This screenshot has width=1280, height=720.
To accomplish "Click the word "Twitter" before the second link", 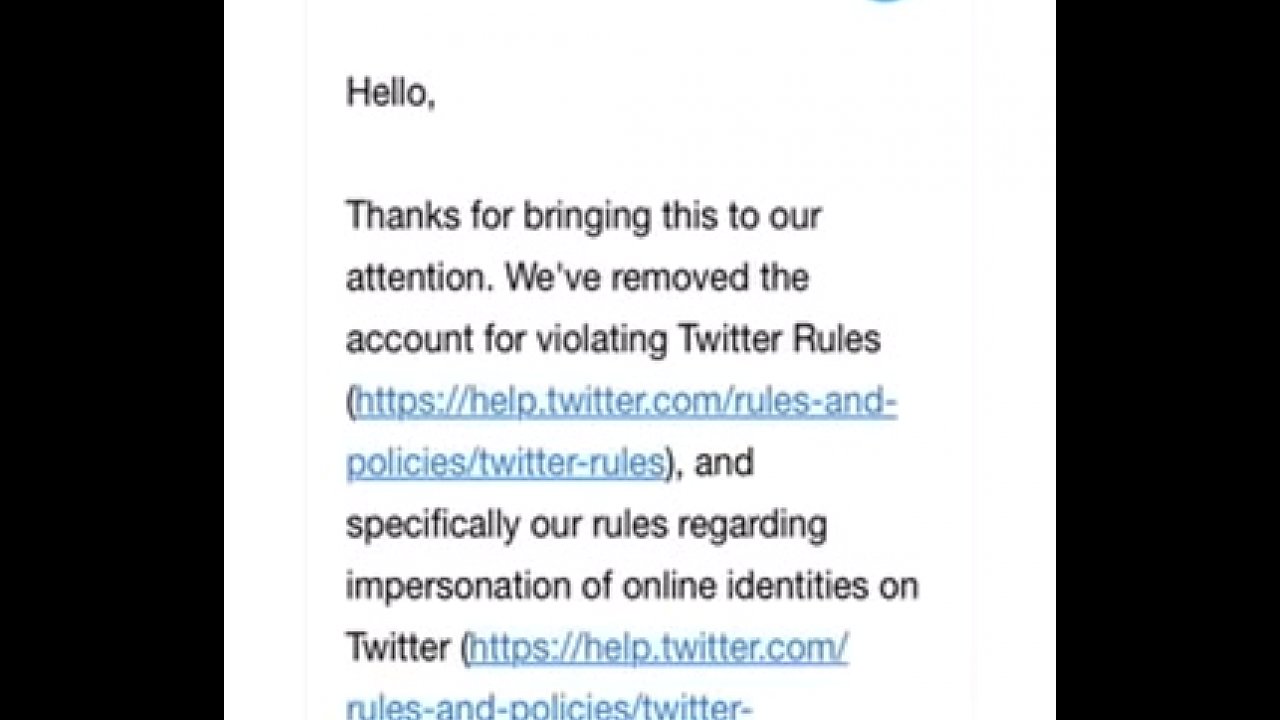I will coord(397,648).
